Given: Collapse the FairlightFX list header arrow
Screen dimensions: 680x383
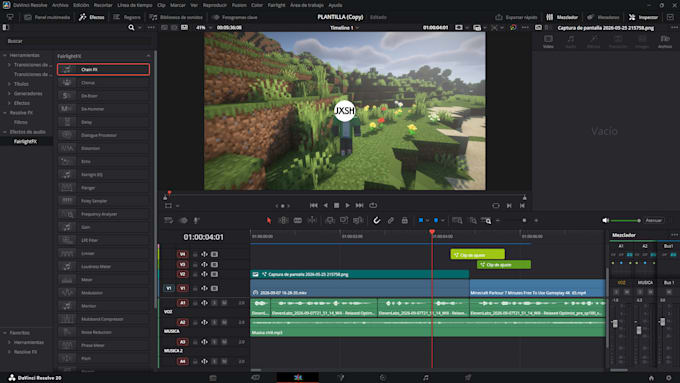Looking at the screenshot, I should (x=148, y=56).
